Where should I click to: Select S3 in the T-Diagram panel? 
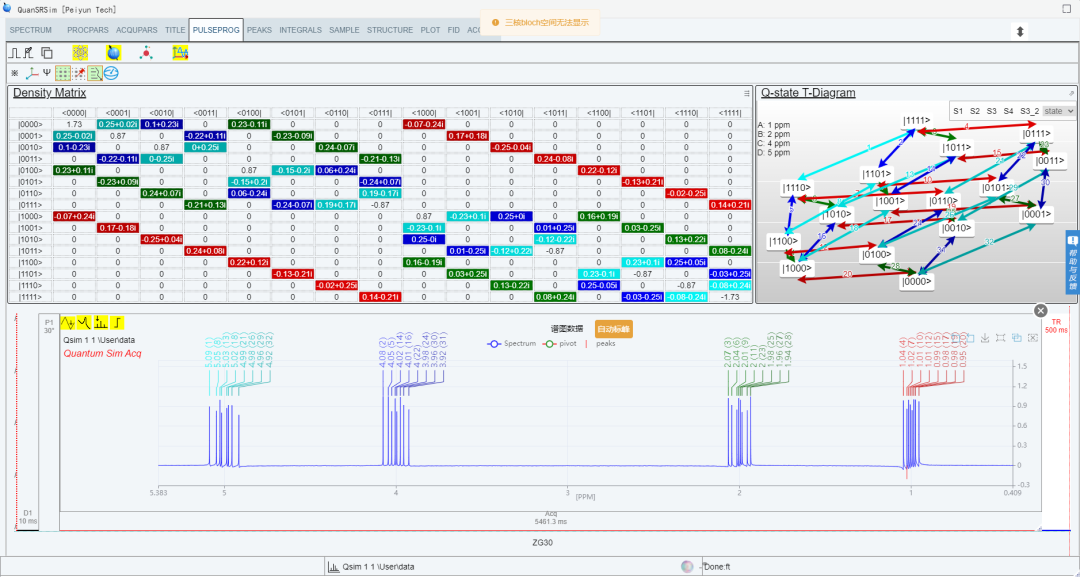pyautogui.click(x=991, y=111)
